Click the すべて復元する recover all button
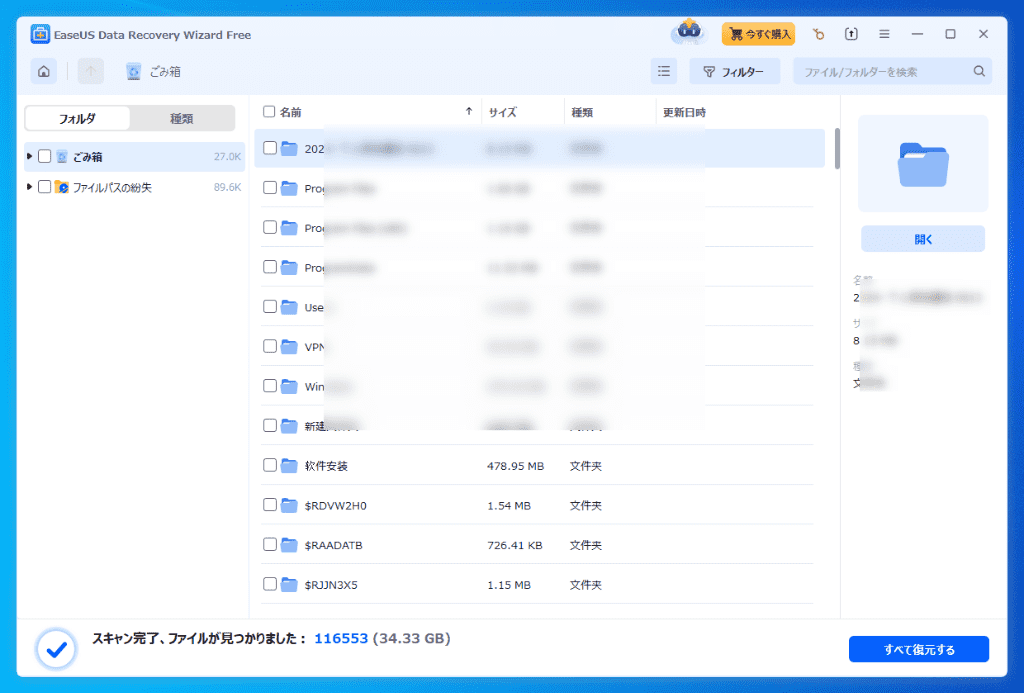 click(919, 649)
